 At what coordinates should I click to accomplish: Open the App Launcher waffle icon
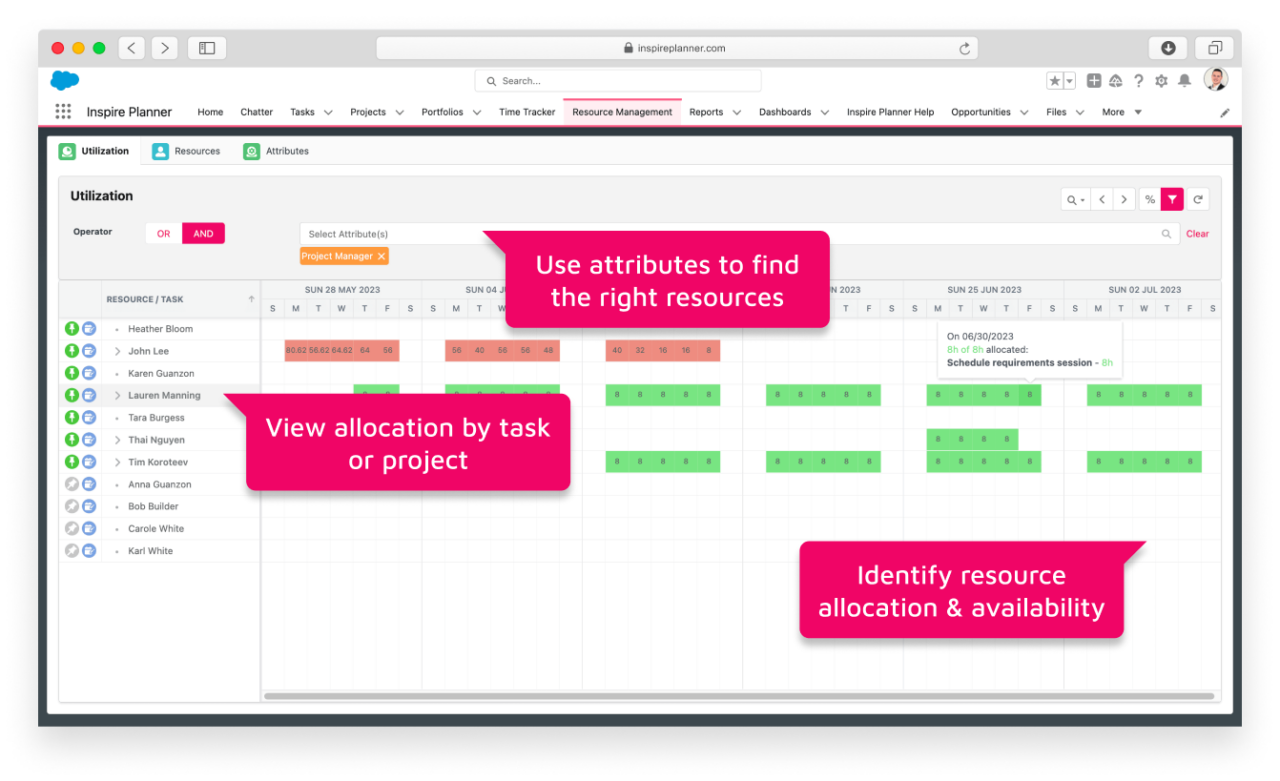click(63, 111)
